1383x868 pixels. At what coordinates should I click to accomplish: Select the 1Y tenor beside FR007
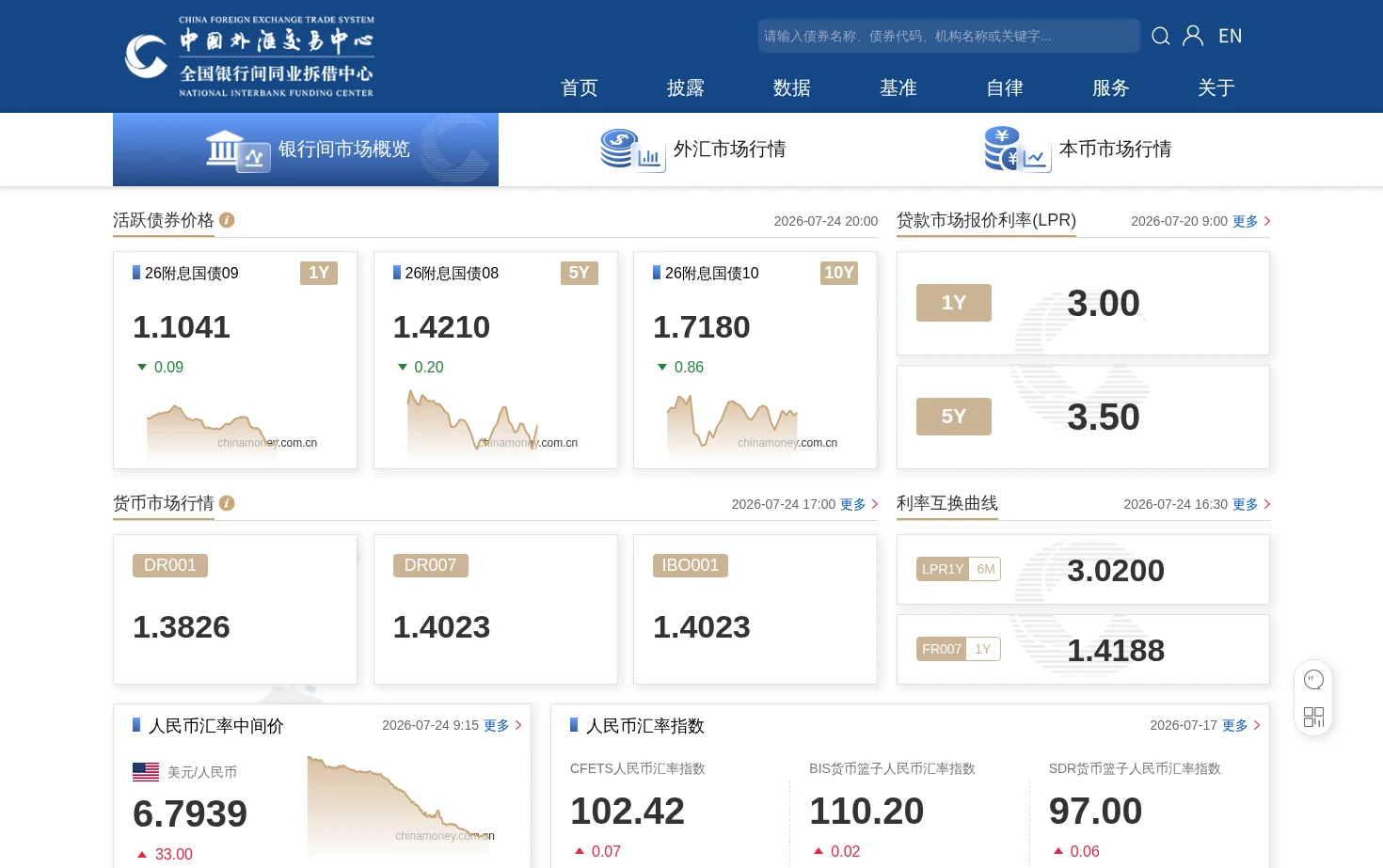click(983, 649)
